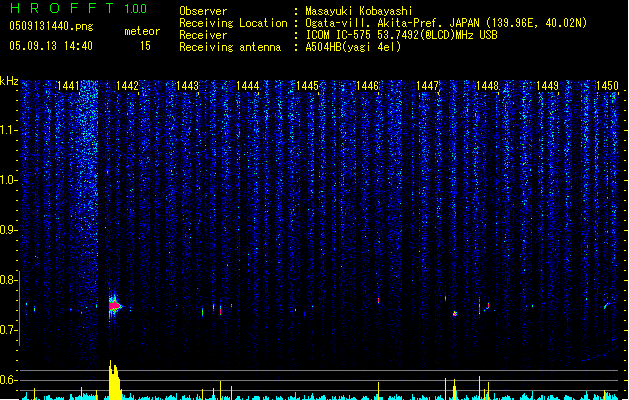Screen dimensions: 629x400
Task: Select the ICOM IC-575 receiver text
Action: pos(401,35)
